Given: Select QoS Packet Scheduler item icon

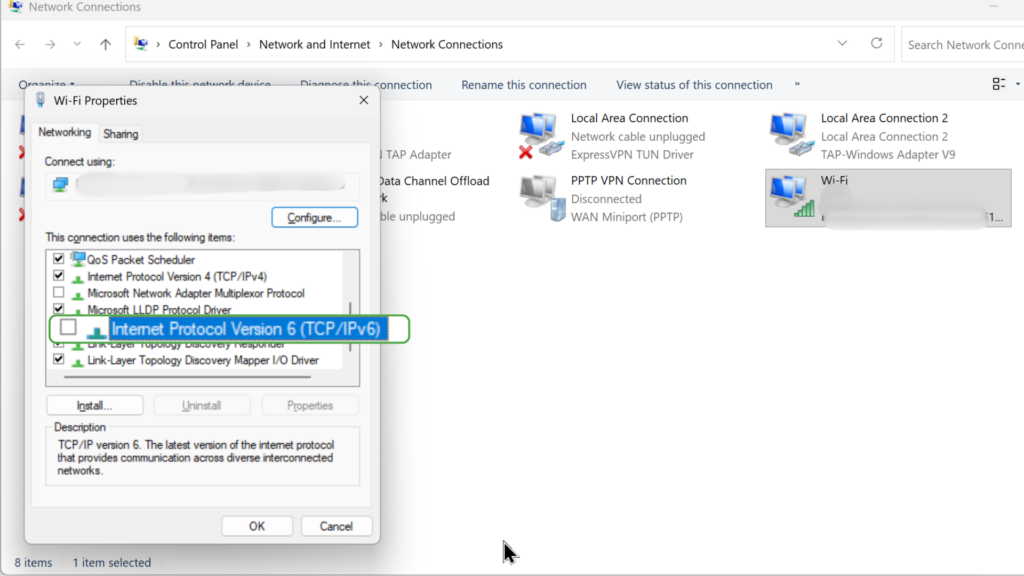Looking at the screenshot, I should click(x=78, y=259).
